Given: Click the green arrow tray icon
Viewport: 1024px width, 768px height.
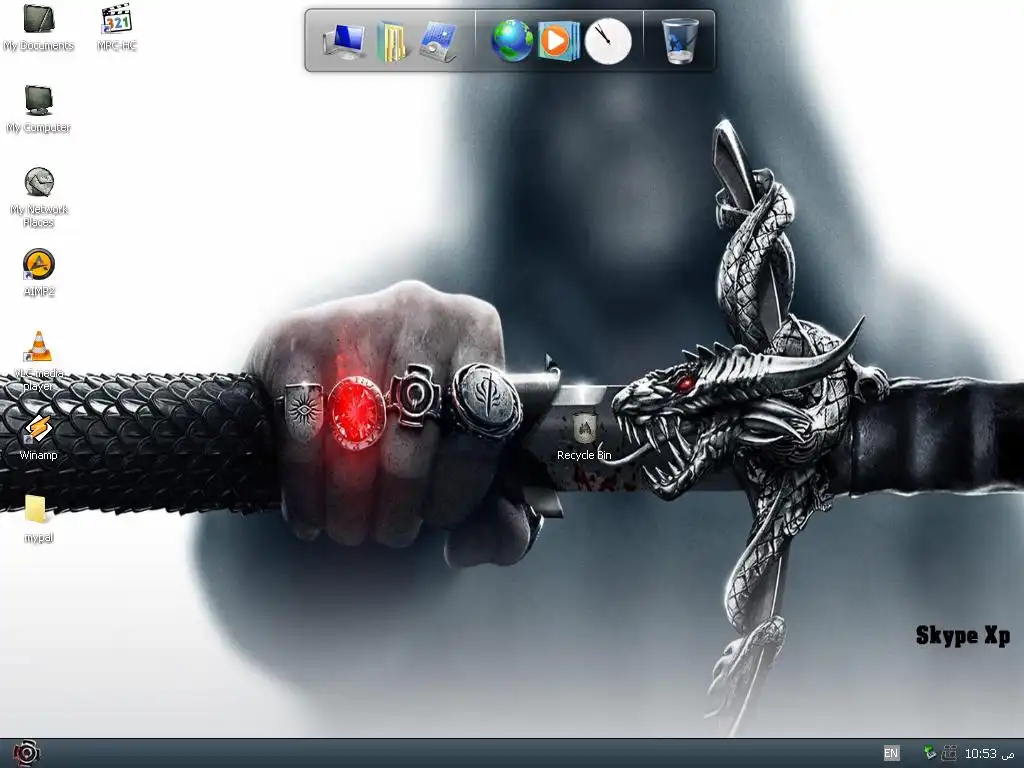Looking at the screenshot, I should [x=929, y=753].
